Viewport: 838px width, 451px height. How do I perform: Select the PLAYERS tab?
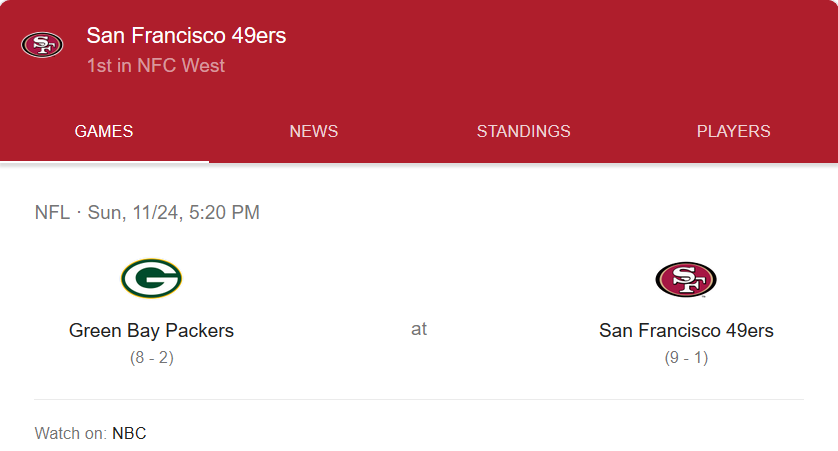pos(733,131)
